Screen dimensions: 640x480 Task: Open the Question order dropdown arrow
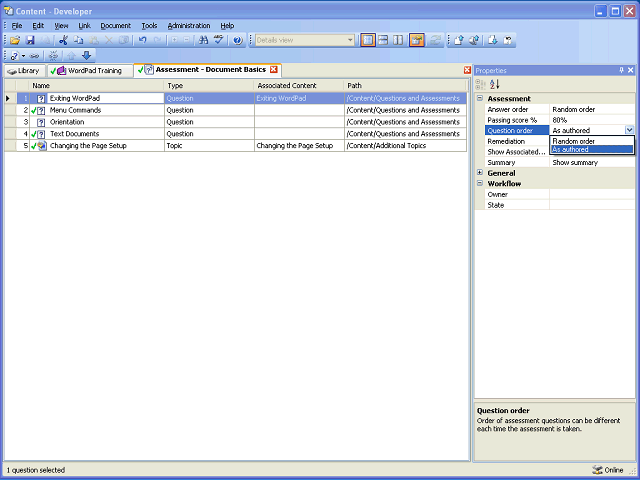(629, 130)
